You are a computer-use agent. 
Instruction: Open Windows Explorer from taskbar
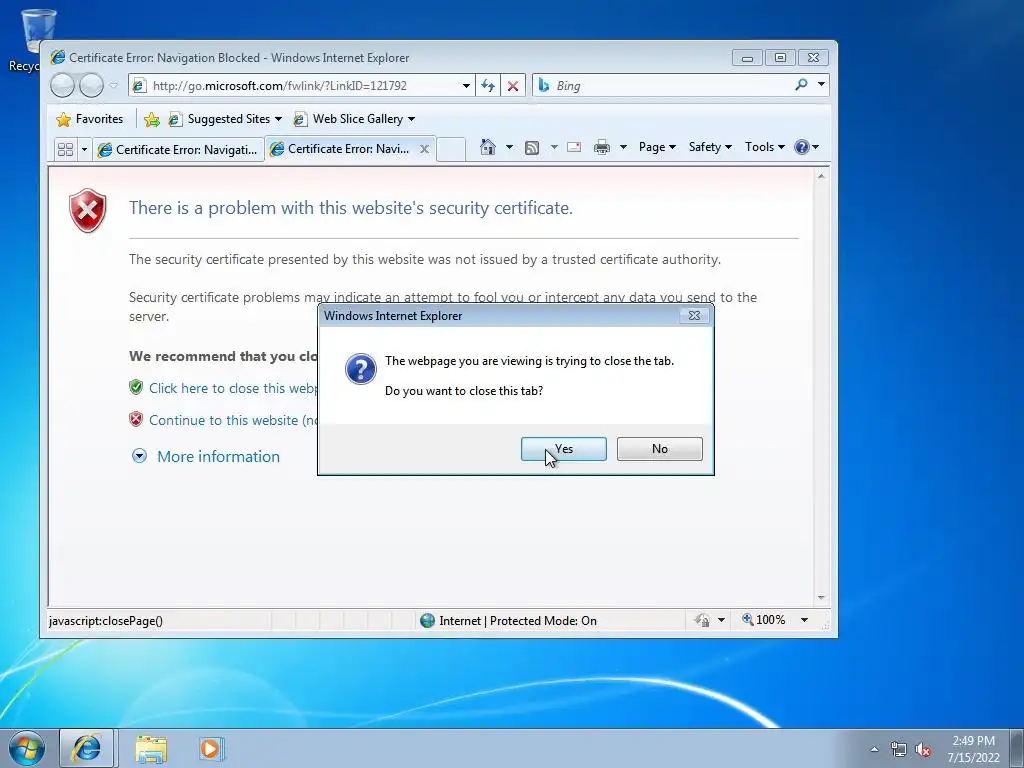click(151, 749)
